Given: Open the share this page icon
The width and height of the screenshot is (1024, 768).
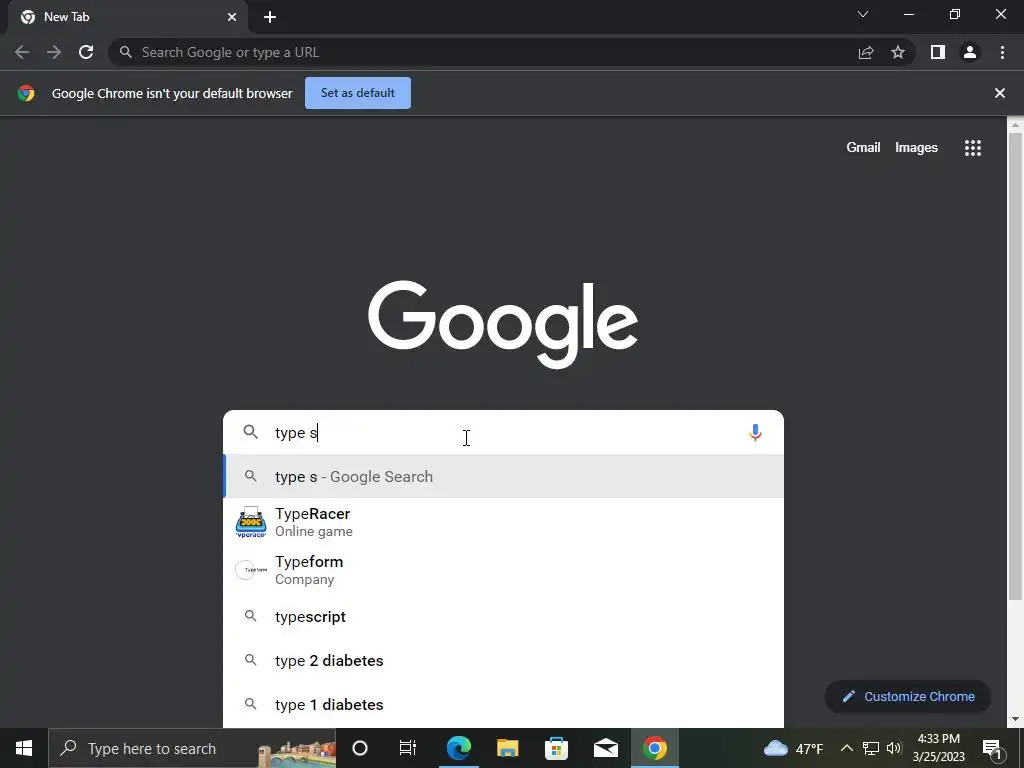Looking at the screenshot, I should 866,52.
